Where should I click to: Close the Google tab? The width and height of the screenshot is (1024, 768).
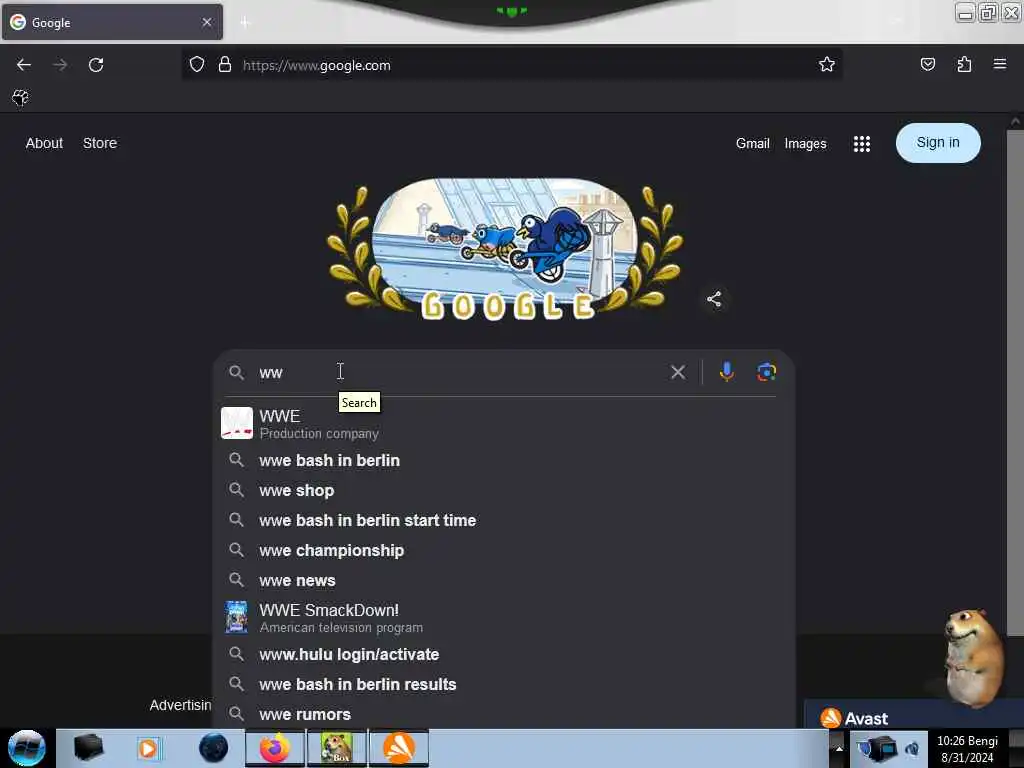[207, 22]
